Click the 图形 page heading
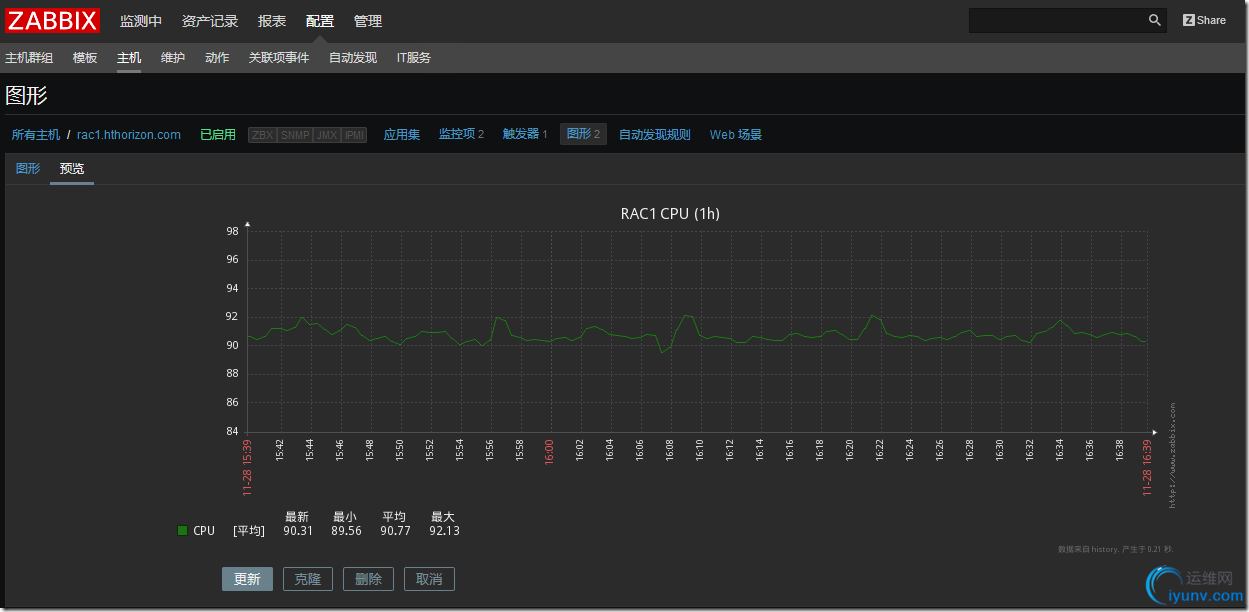This screenshot has width=1249, height=612. (26, 96)
